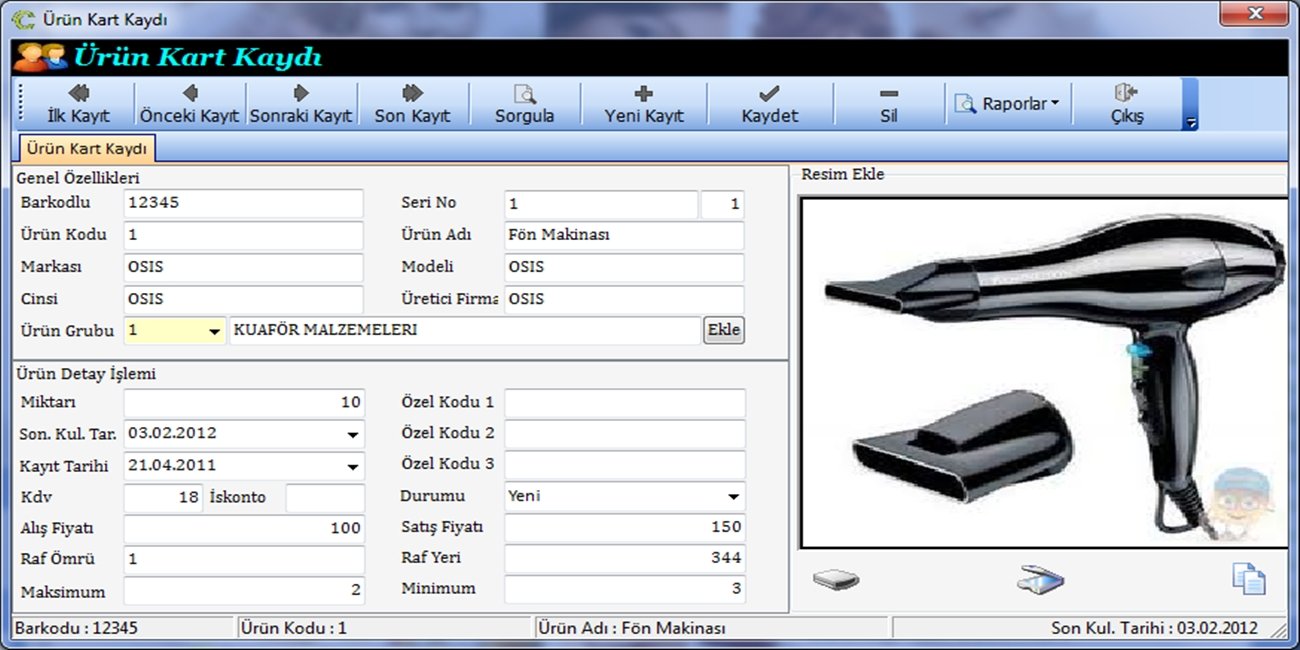Click into the Barkodlu input field

pos(243,204)
